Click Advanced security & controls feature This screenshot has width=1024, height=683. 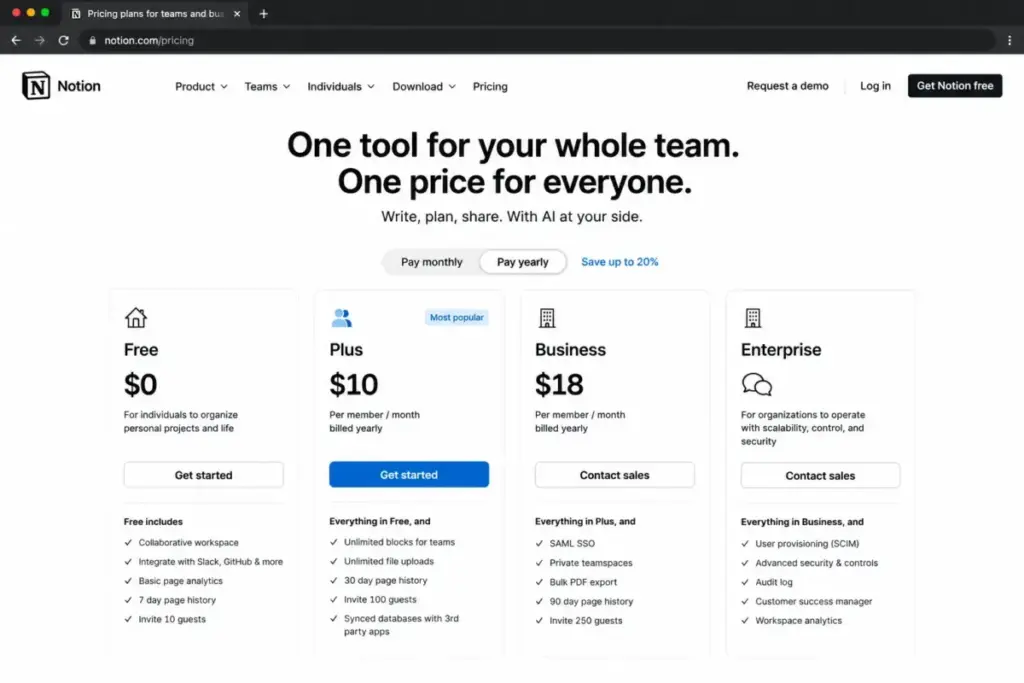pos(816,563)
